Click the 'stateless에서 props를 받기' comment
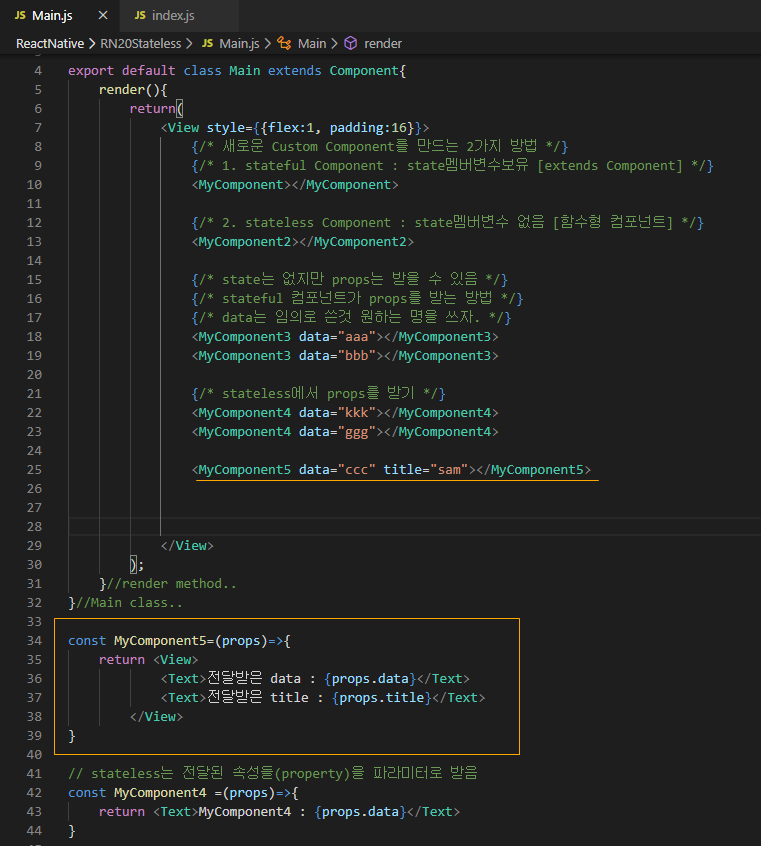761x846 pixels. [x=318, y=393]
